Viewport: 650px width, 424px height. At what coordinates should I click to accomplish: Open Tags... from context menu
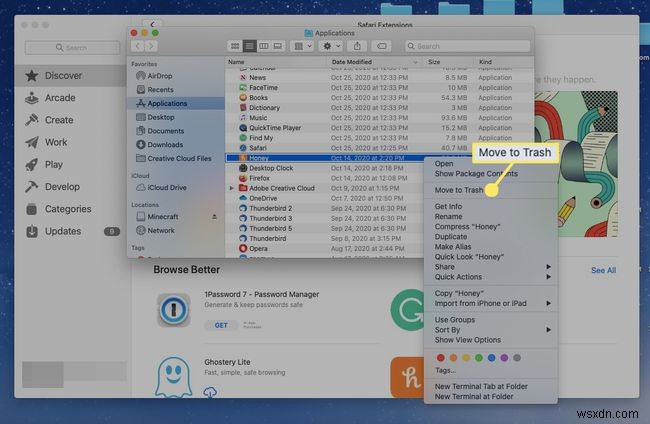pyautogui.click(x=445, y=370)
